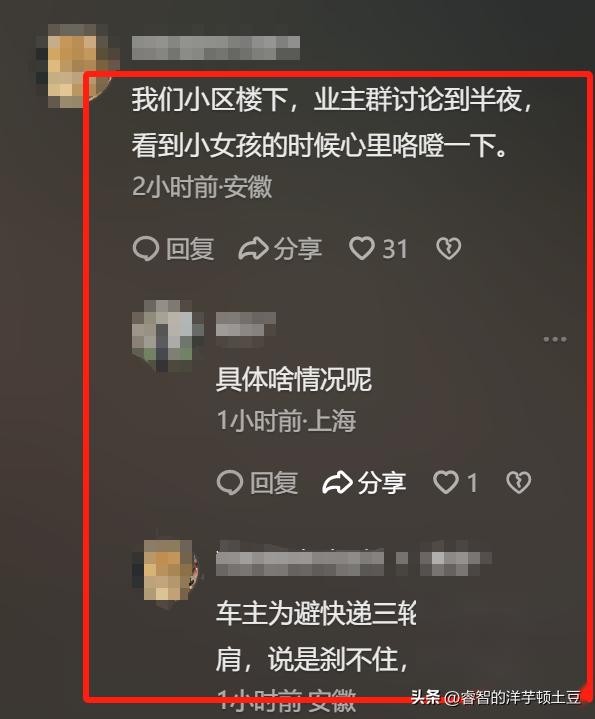Like the top comment with 31 likes
Viewport: 595px width, 719px height.
tap(362, 249)
